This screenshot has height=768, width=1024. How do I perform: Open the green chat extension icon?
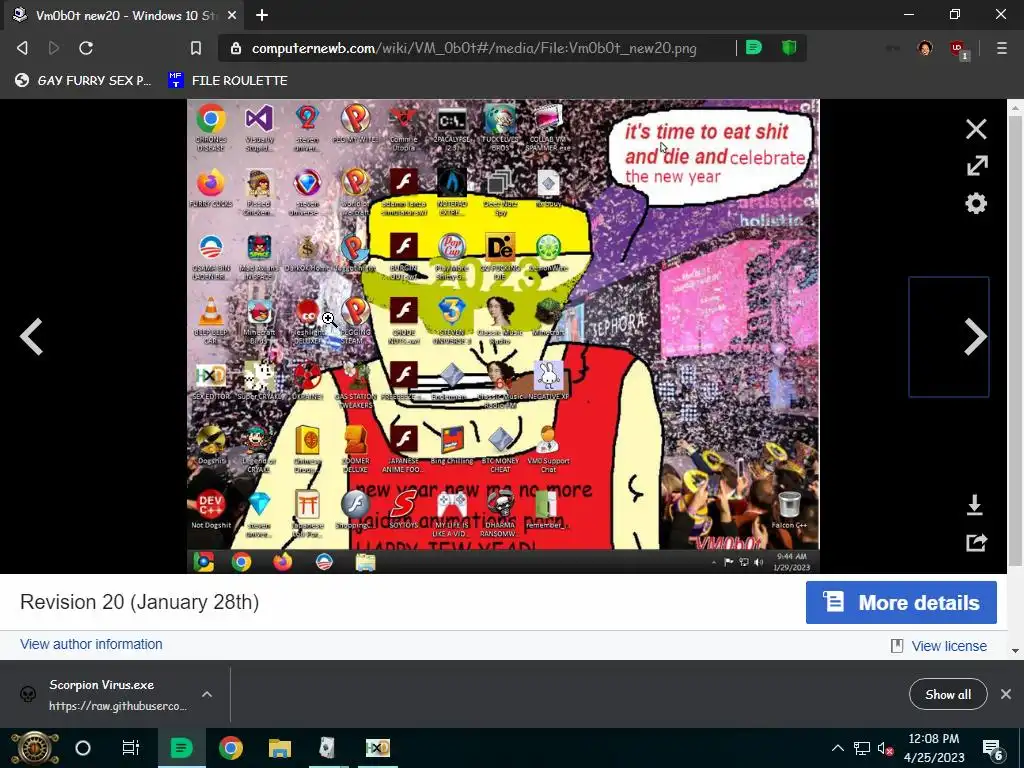point(754,48)
